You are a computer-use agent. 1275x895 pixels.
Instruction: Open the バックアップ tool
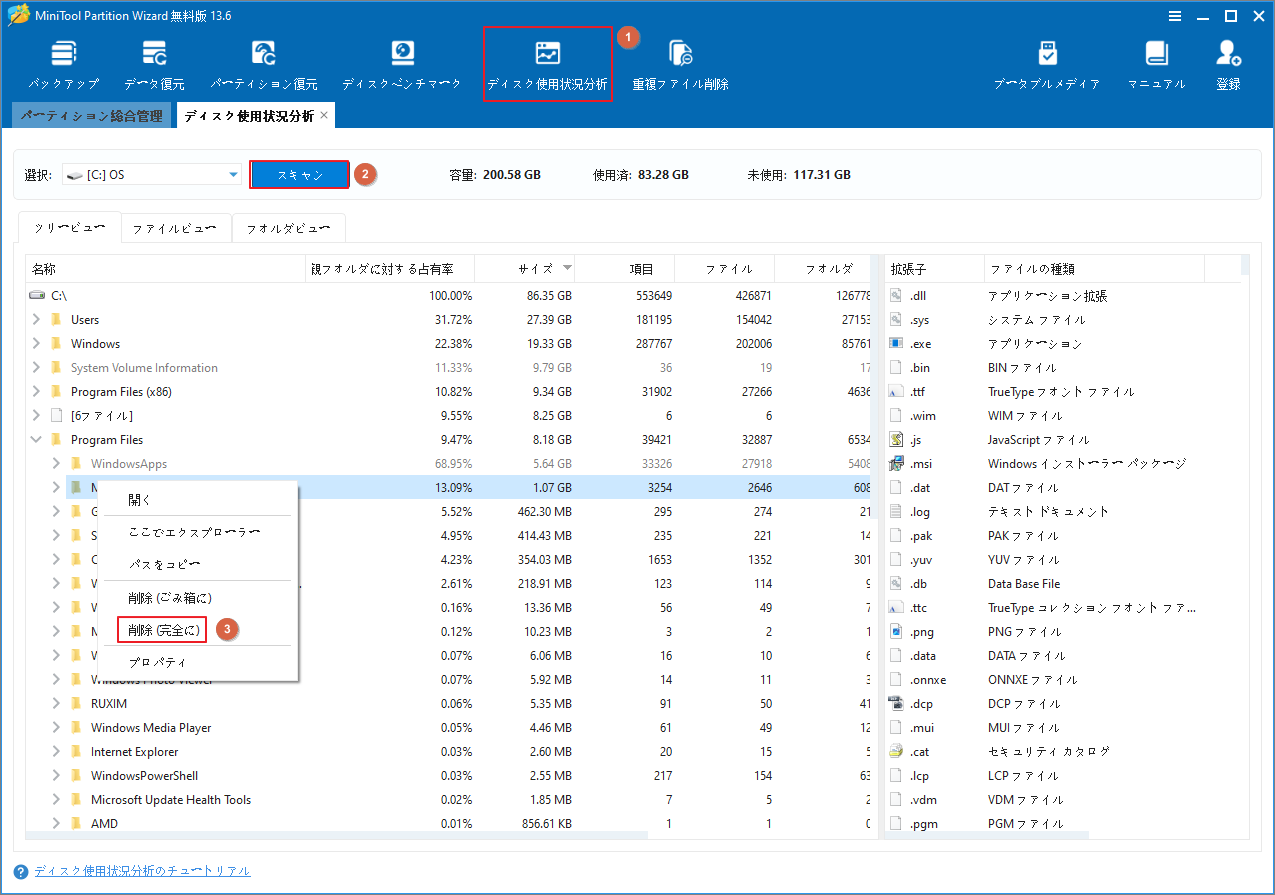[x=64, y=65]
